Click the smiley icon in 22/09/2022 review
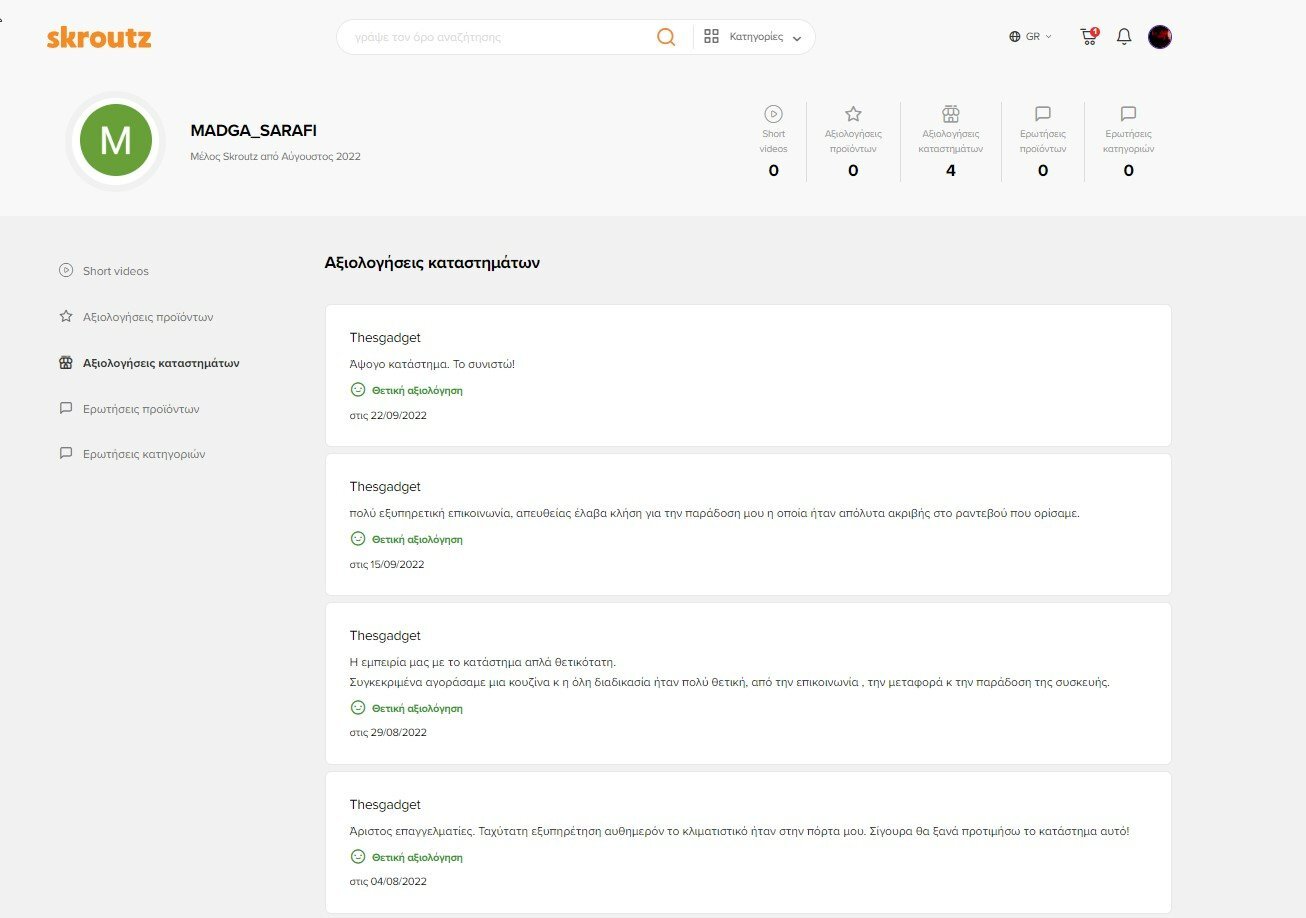1306x918 pixels. pyautogui.click(x=358, y=390)
